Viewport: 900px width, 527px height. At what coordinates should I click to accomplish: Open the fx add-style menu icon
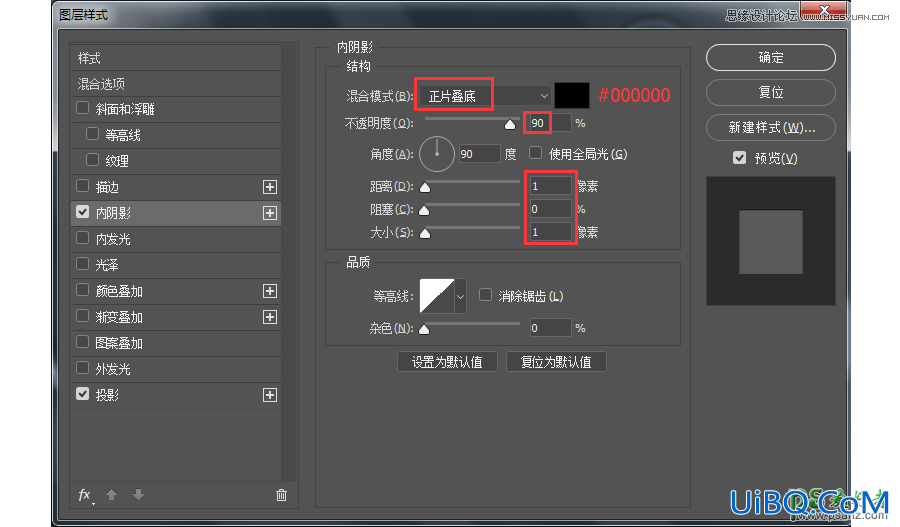[x=85, y=495]
